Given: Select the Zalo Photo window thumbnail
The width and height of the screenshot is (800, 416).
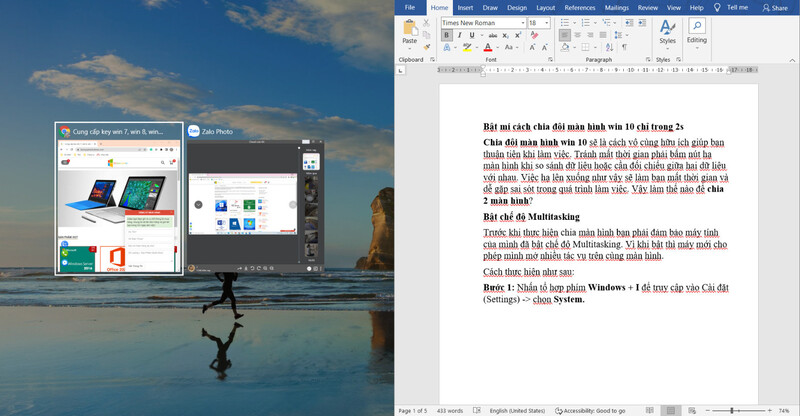Looking at the screenshot, I should 255,199.
